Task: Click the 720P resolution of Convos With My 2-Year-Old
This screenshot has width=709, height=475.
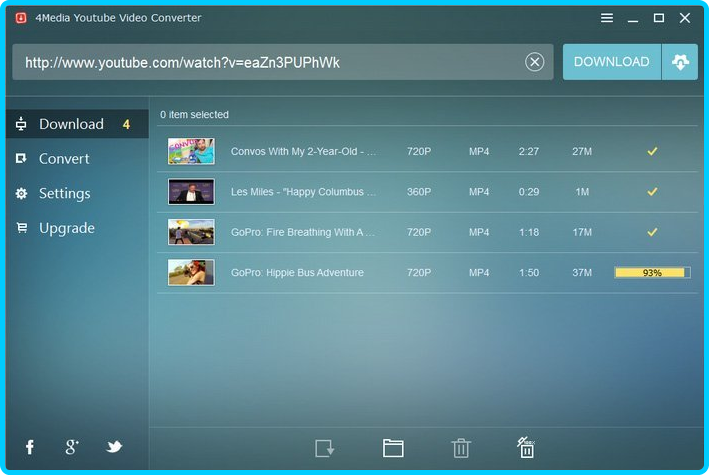Action: [x=419, y=152]
